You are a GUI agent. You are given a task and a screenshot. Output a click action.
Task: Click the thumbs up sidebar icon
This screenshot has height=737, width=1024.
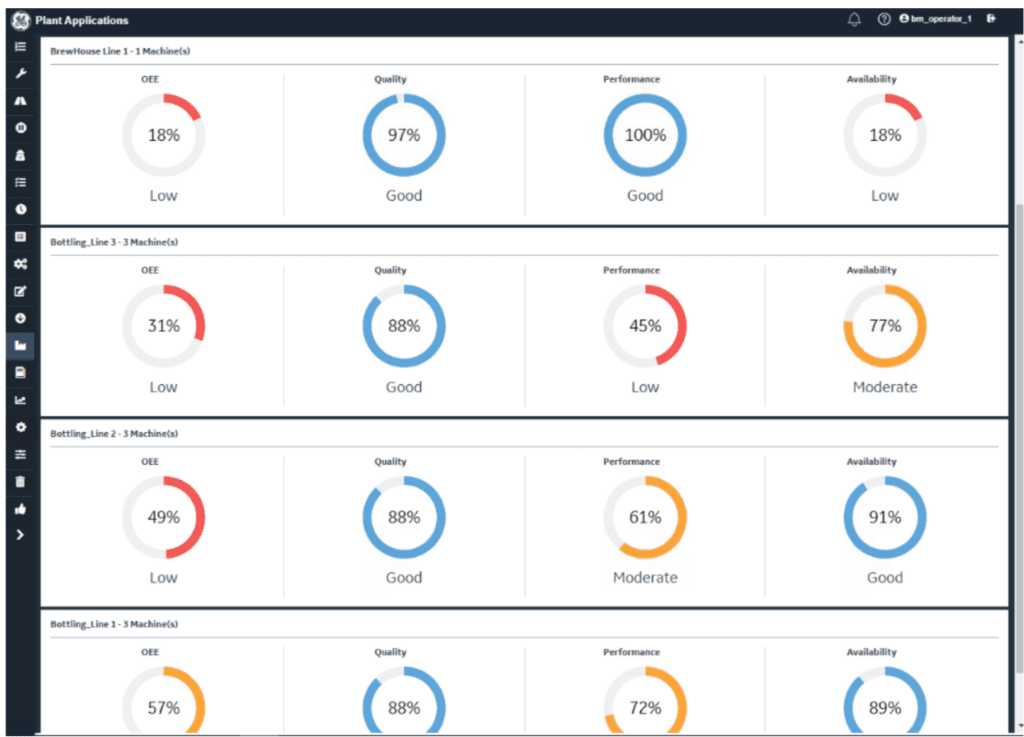(x=21, y=509)
